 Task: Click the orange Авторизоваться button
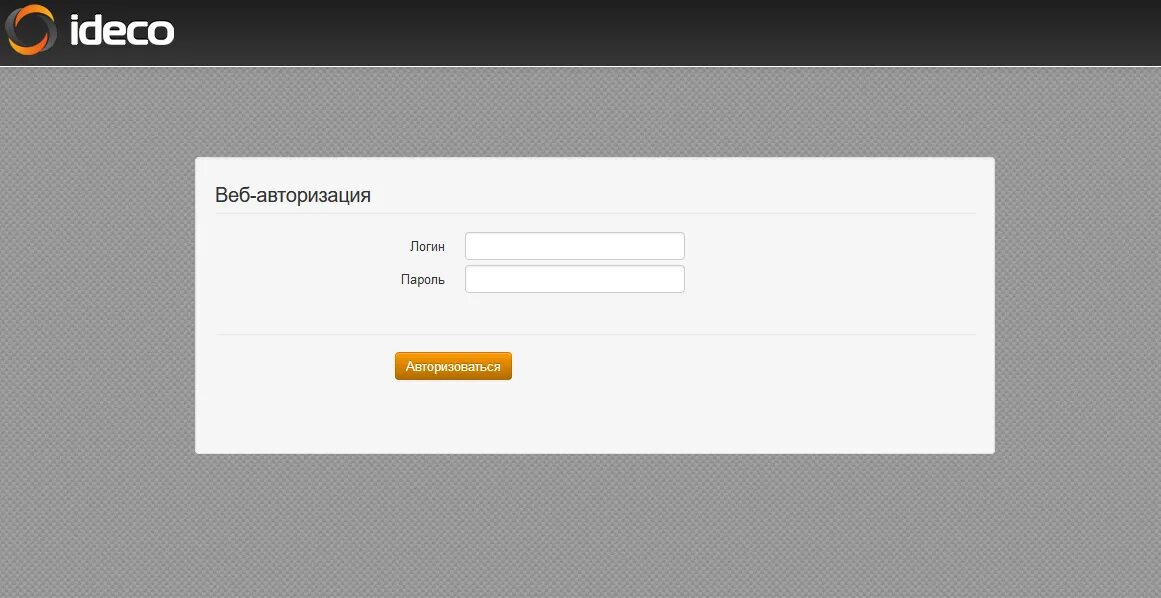click(x=453, y=366)
